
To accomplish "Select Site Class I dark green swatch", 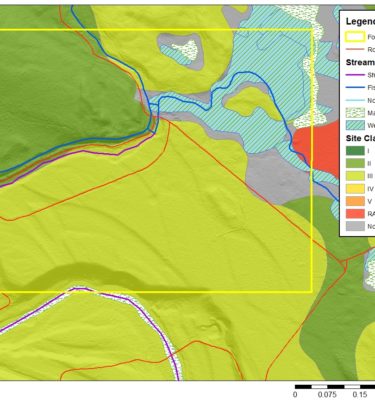I will click(355, 151).
